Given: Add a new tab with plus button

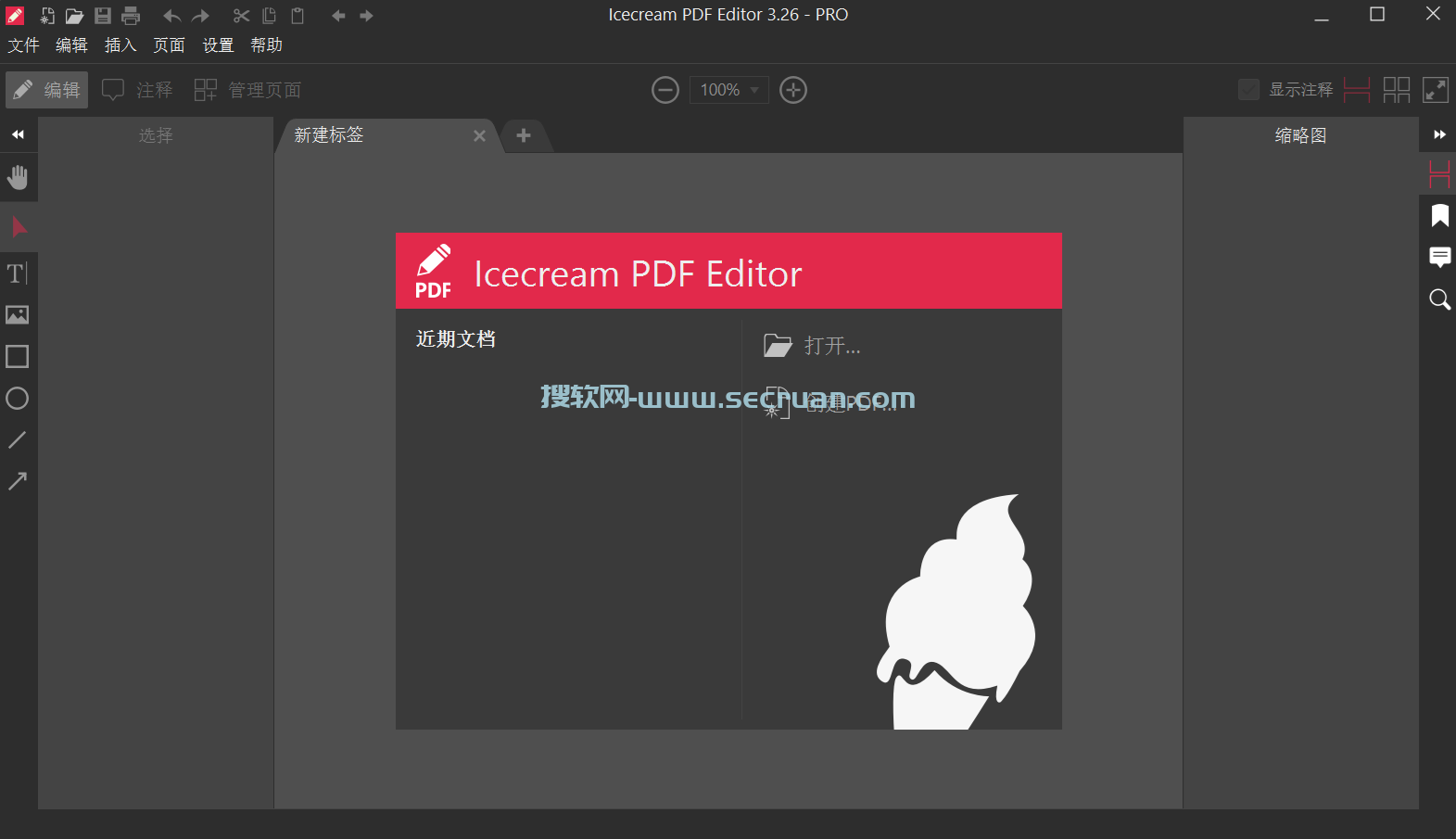Looking at the screenshot, I should pyautogui.click(x=524, y=135).
